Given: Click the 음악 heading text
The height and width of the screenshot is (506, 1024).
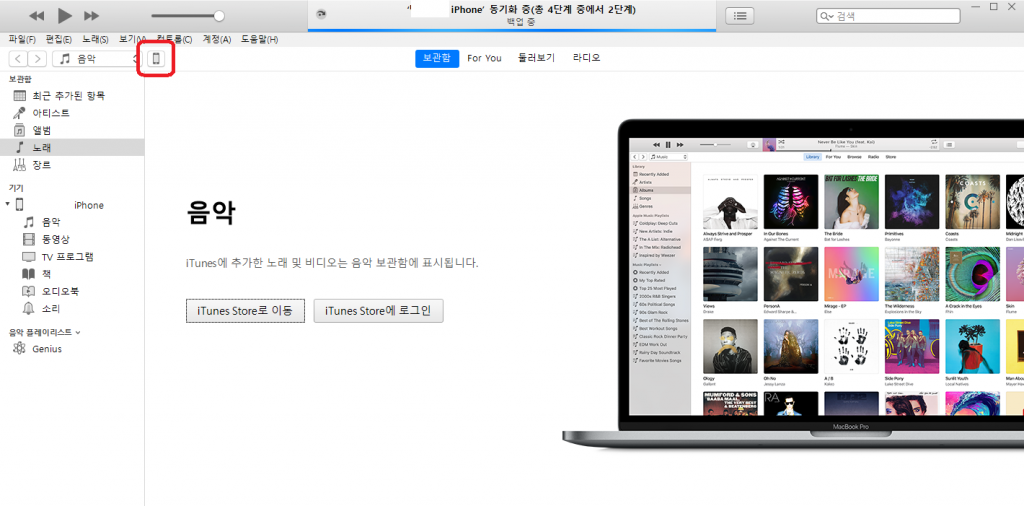Looking at the screenshot, I should (211, 213).
